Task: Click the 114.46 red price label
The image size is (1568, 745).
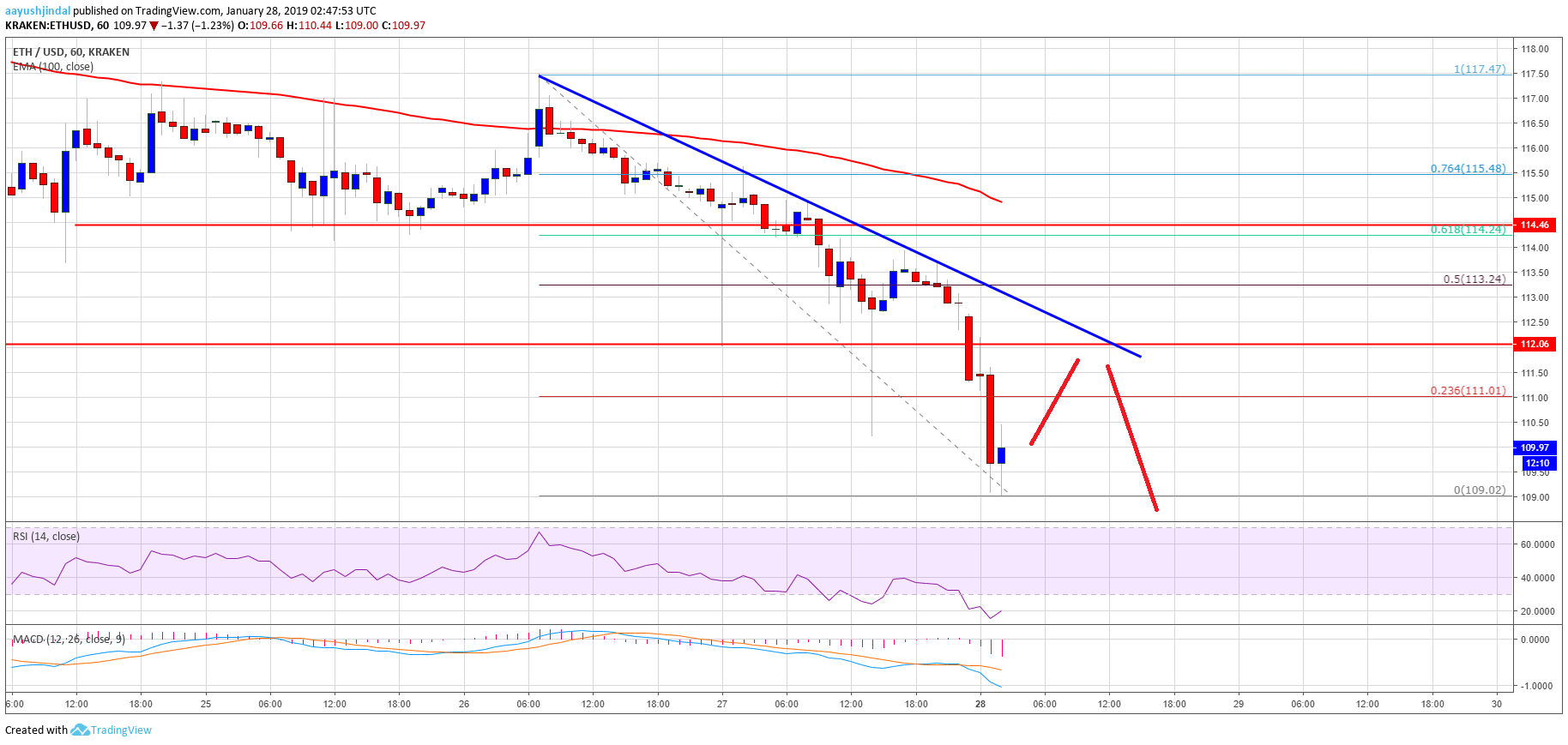Action: pos(1535,225)
